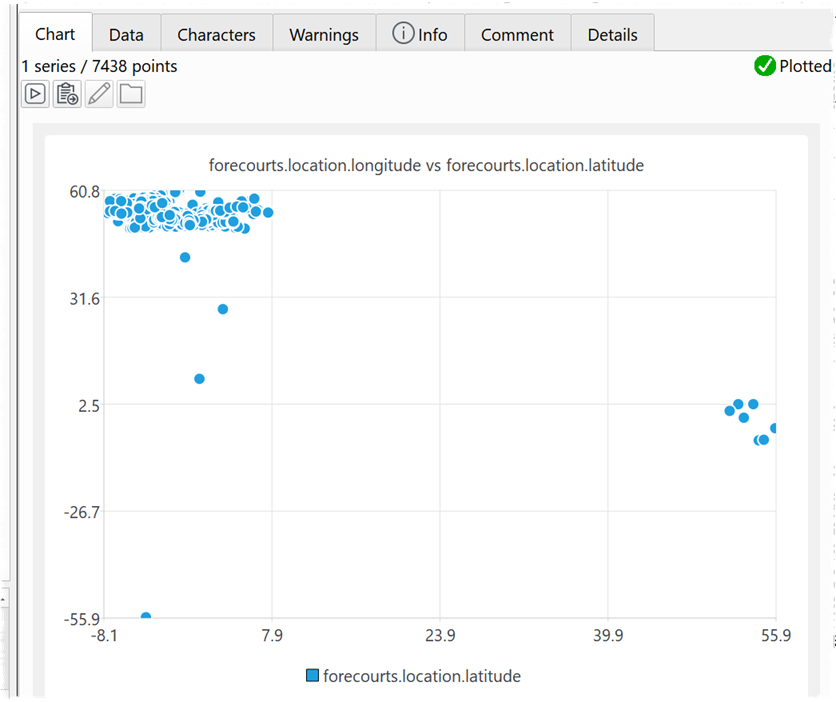Image resolution: width=836 pixels, height=702 pixels.
Task: Open the Info tab
Action: point(420,34)
